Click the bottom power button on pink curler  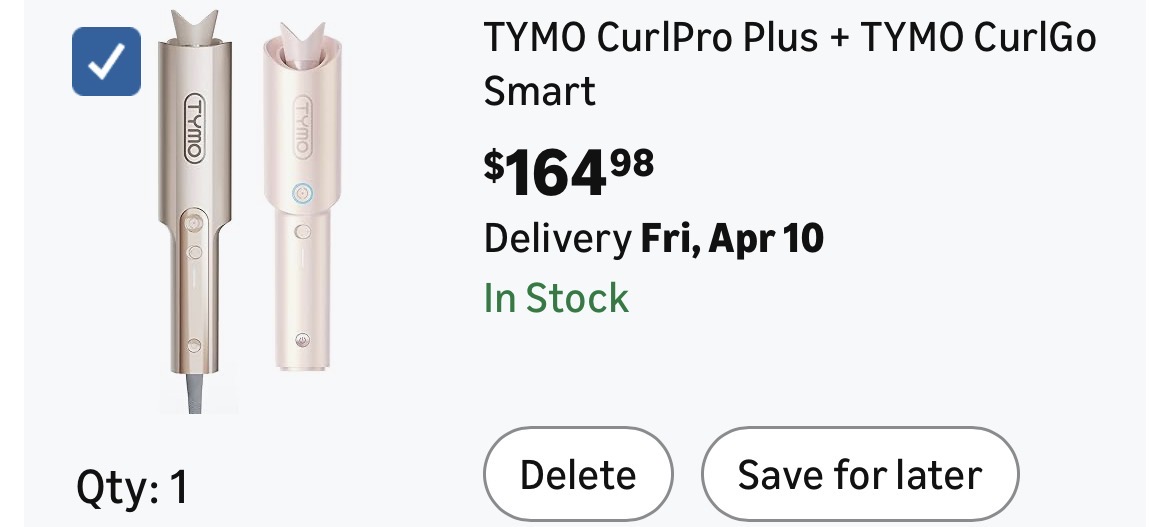tap(298, 337)
